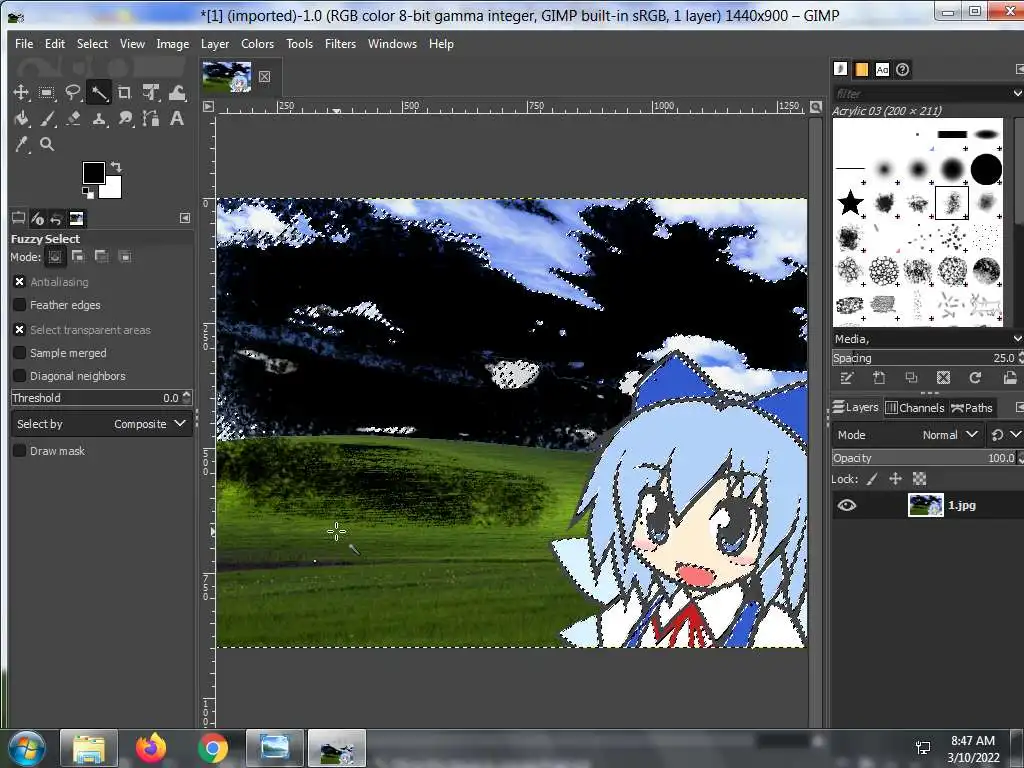Open the Select menu
This screenshot has height=768, width=1024.
[x=92, y=44]
